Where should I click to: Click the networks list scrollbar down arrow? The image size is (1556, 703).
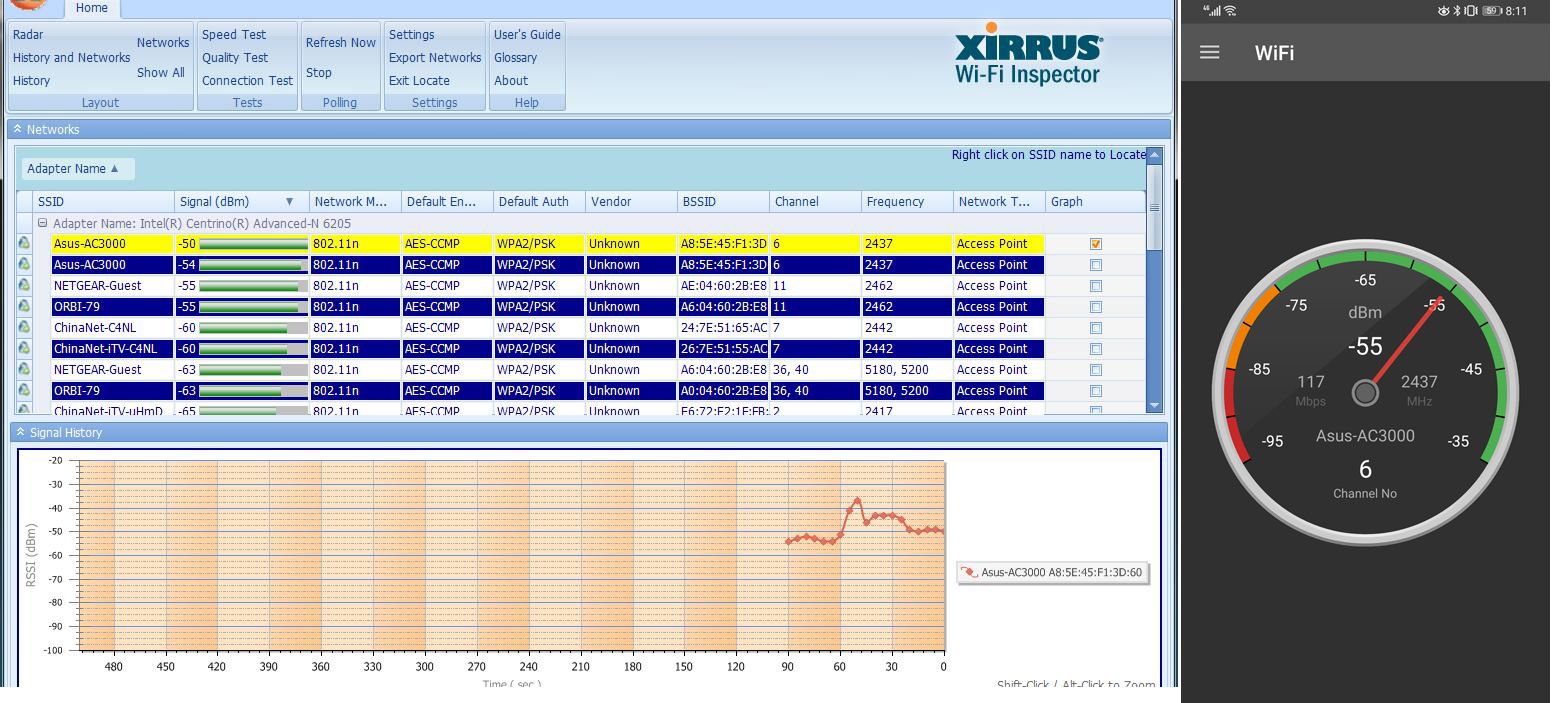pyautogui.click(x=1155, y=405)
